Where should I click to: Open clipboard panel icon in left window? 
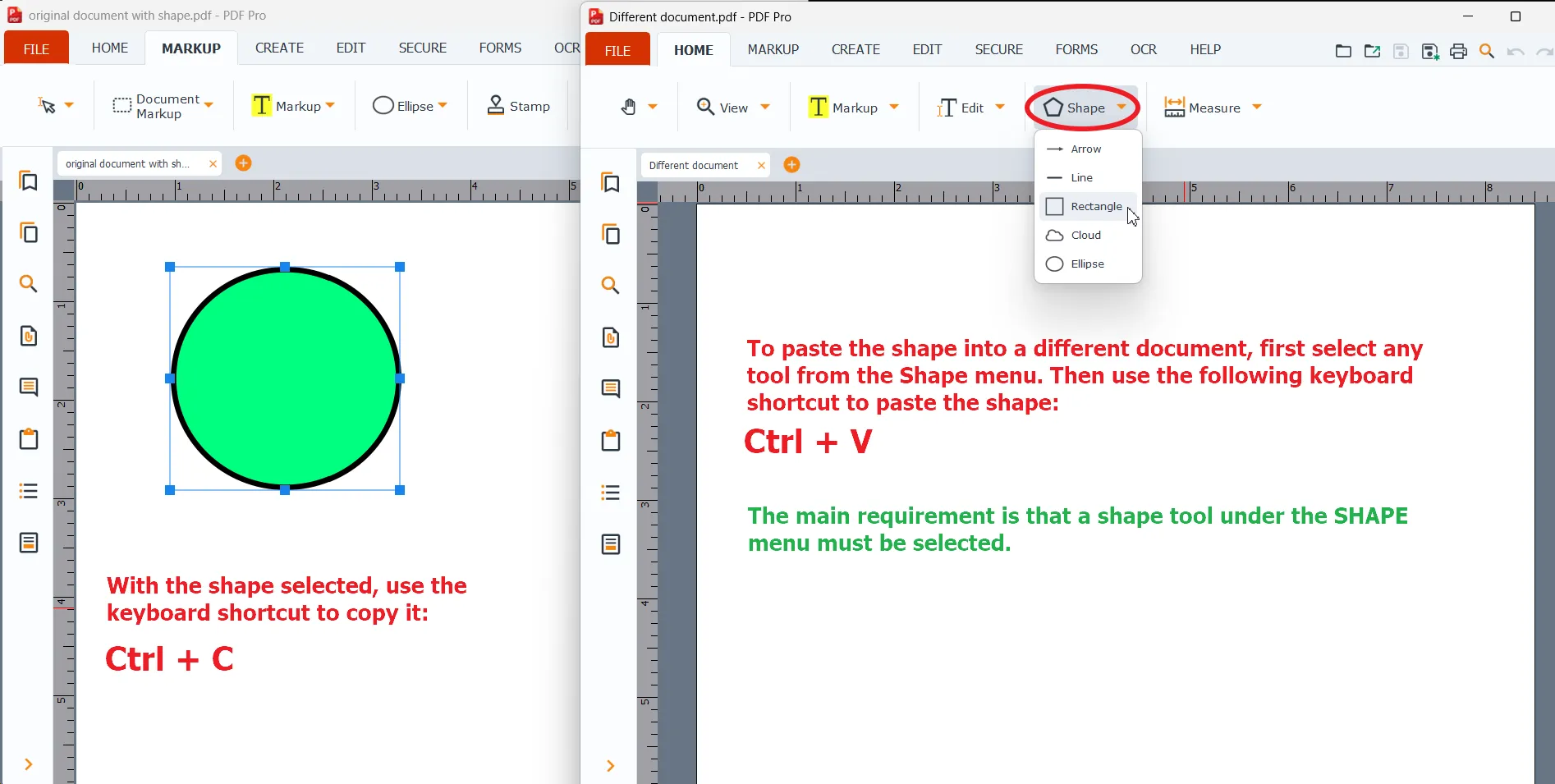[x=29, y=439]
